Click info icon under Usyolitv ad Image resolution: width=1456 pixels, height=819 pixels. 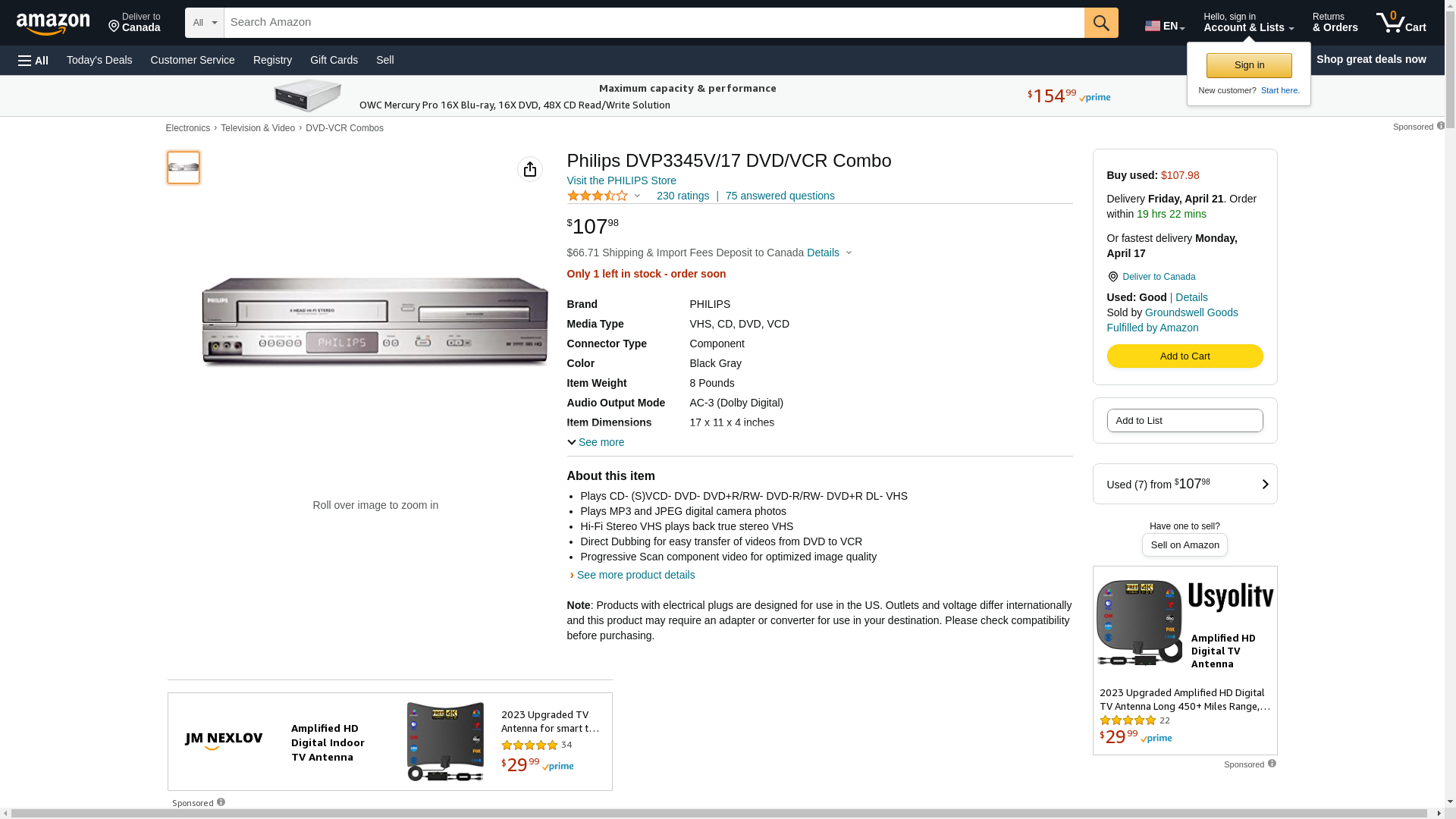coord(1272,764)
